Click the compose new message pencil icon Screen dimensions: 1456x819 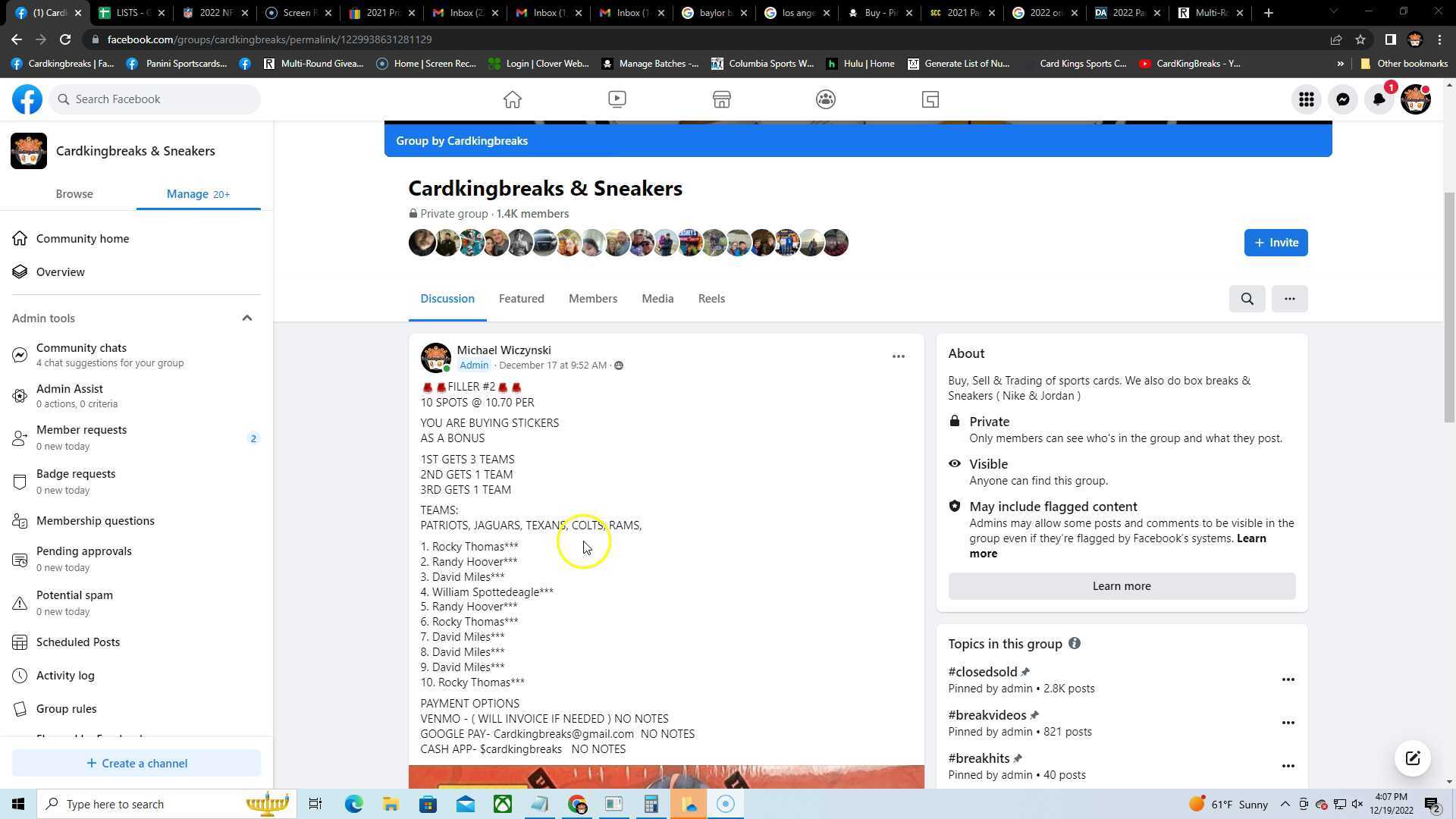(1412, 758)
